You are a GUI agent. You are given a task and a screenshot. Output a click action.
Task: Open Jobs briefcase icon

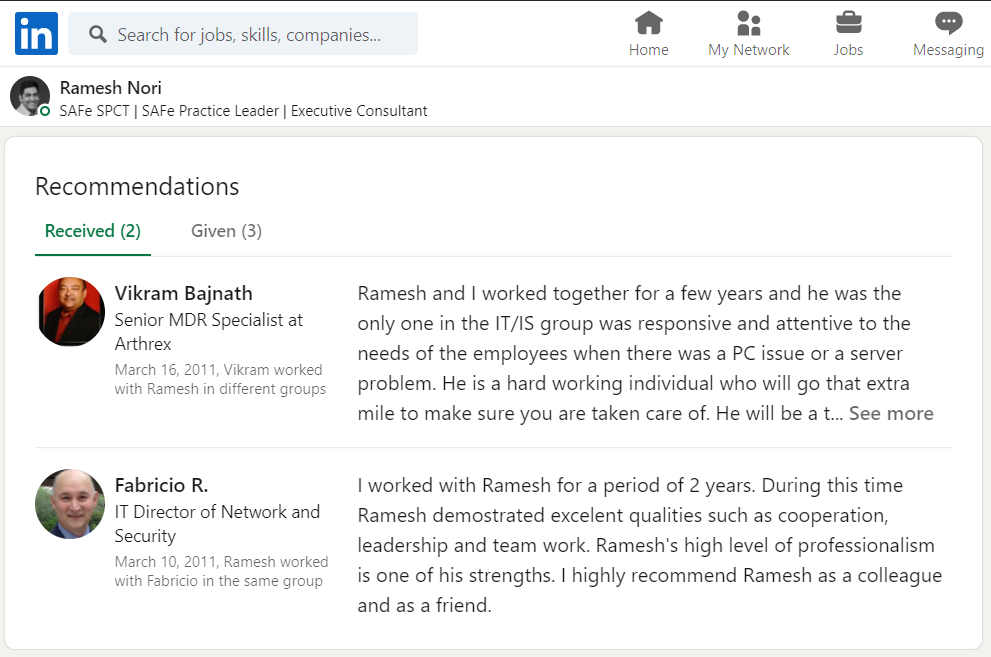848,23
